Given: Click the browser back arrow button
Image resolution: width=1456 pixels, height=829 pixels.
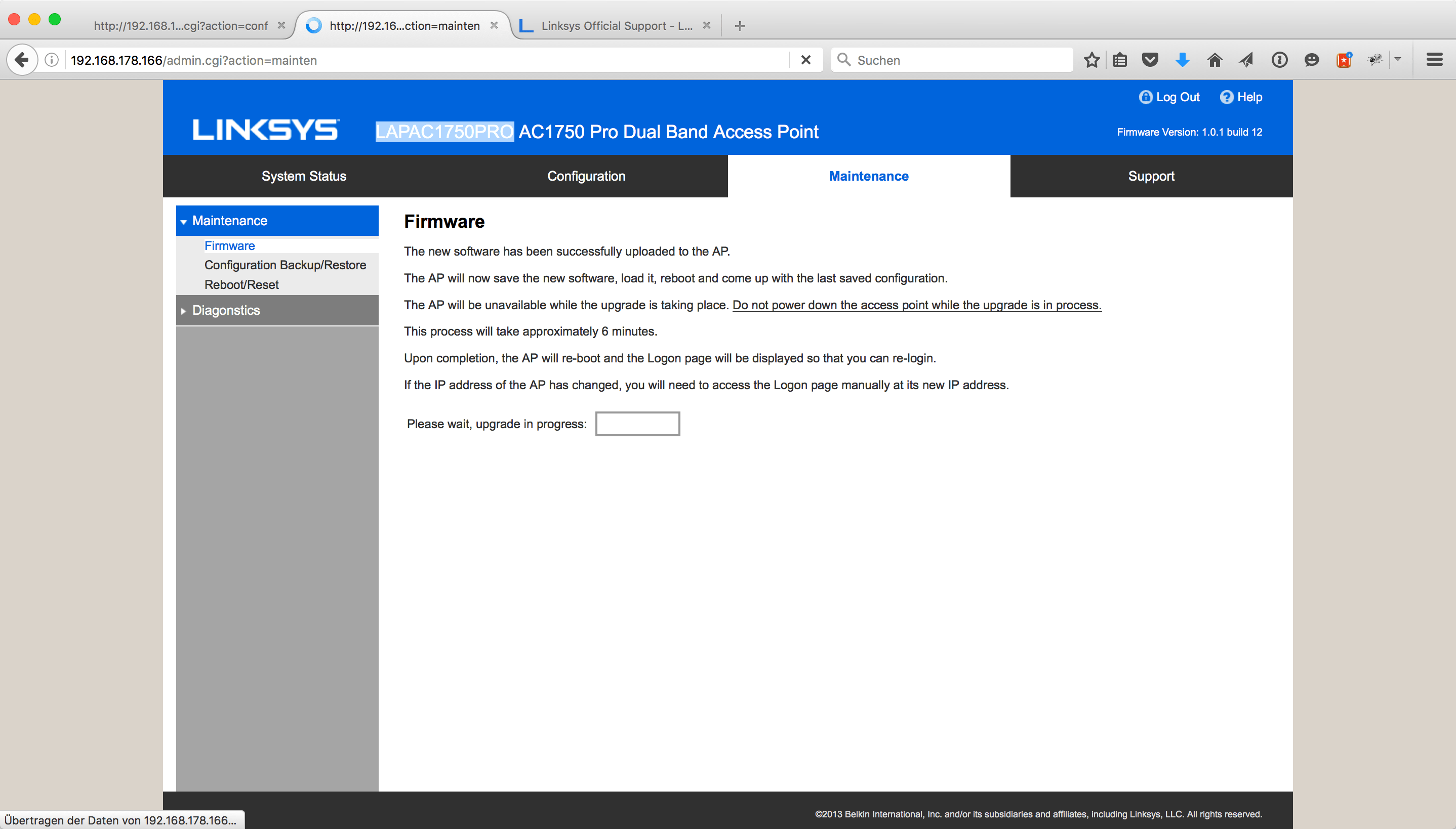Looking at the screenshot, I should (x=22, y=60).
